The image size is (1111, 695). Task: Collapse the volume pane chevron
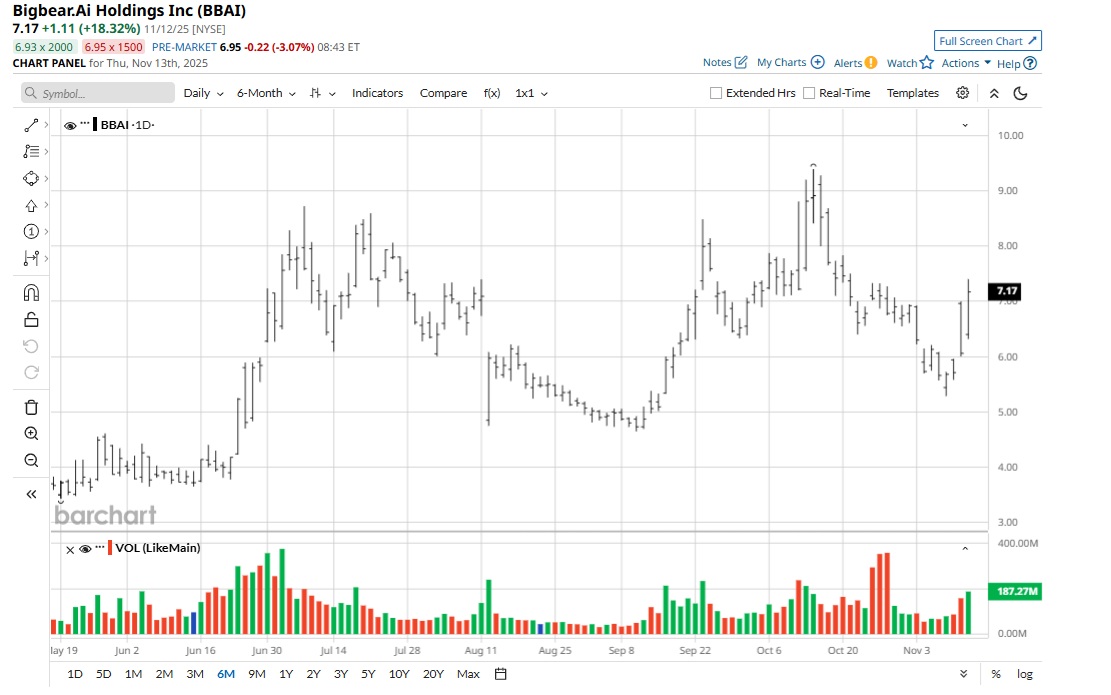click(964, 548)
